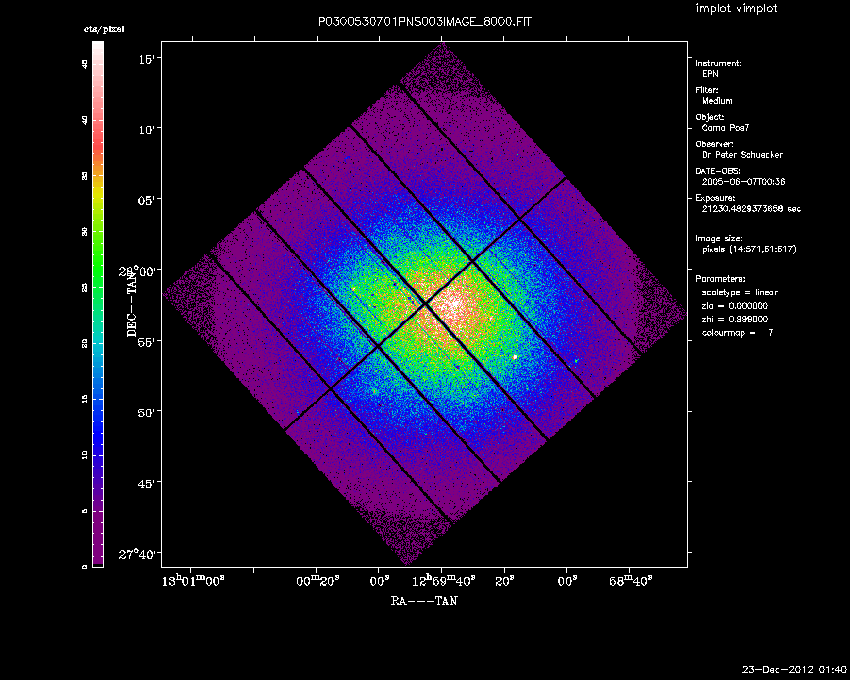Click the 'Observer:' heading
The height and width of the screenshot is (680, 850).
[x=714, y=144]
